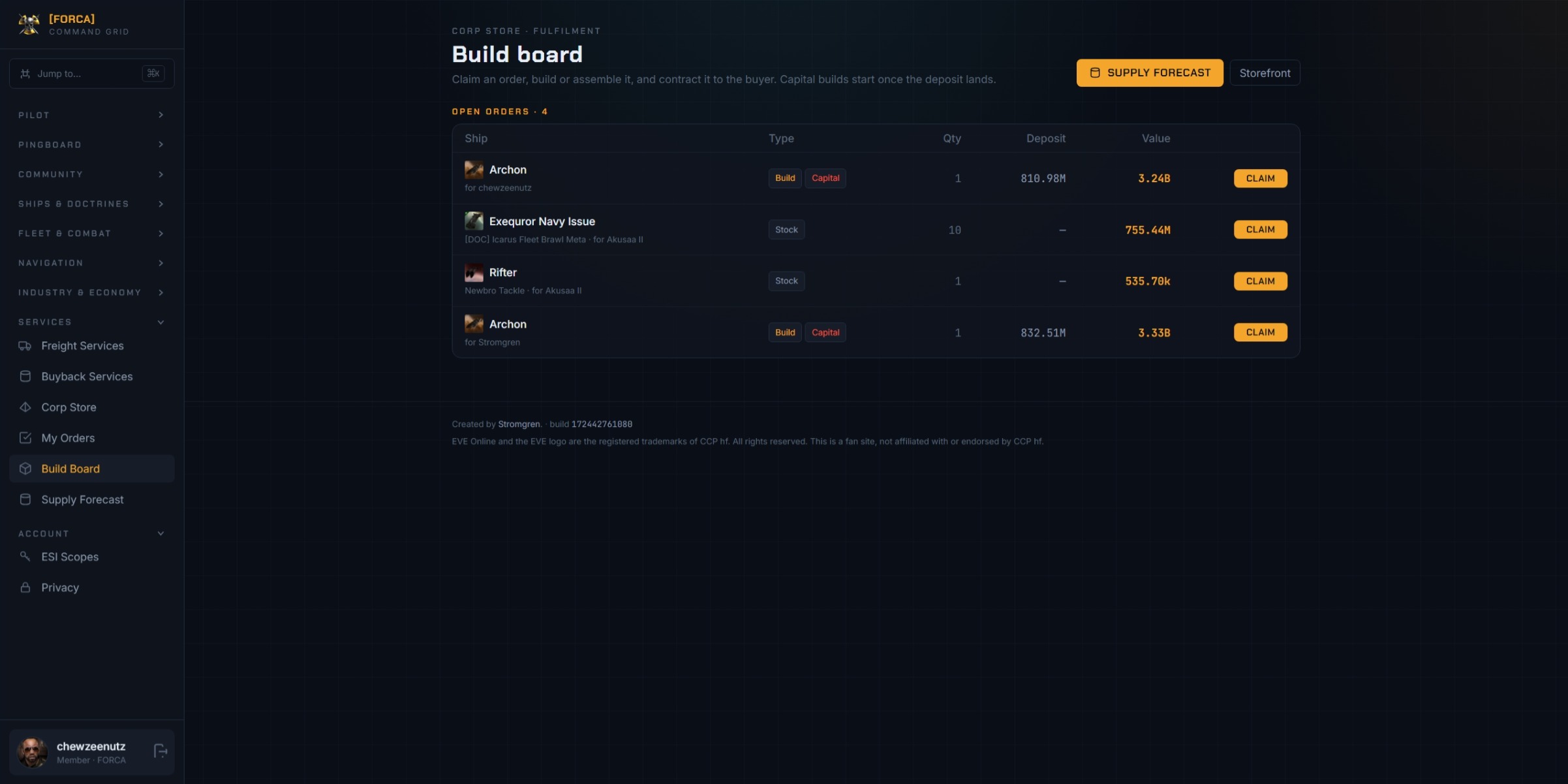Click the Deposit column header
Viewport: 1568px width, 784px height.
(x=1045, y=138)
